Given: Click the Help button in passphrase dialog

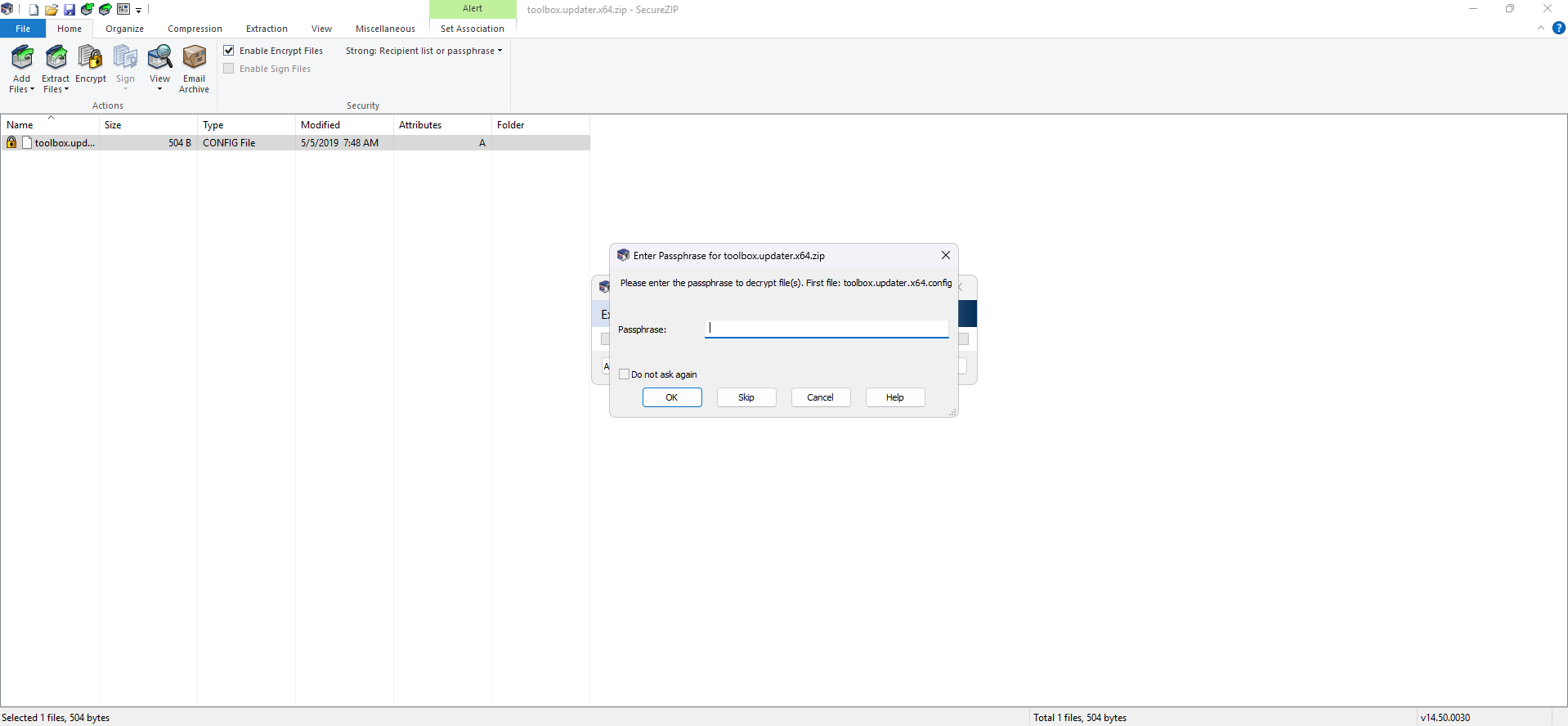Looking at the screenshot, I should click(x=895, y=397).
